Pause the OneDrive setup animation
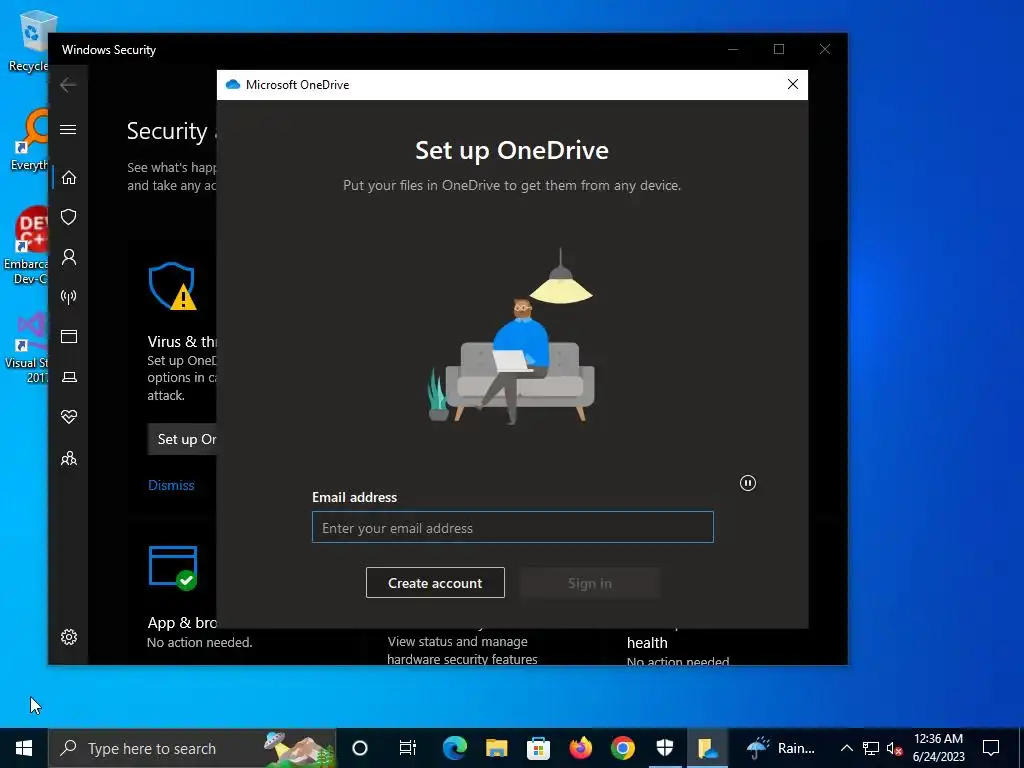 748,483
